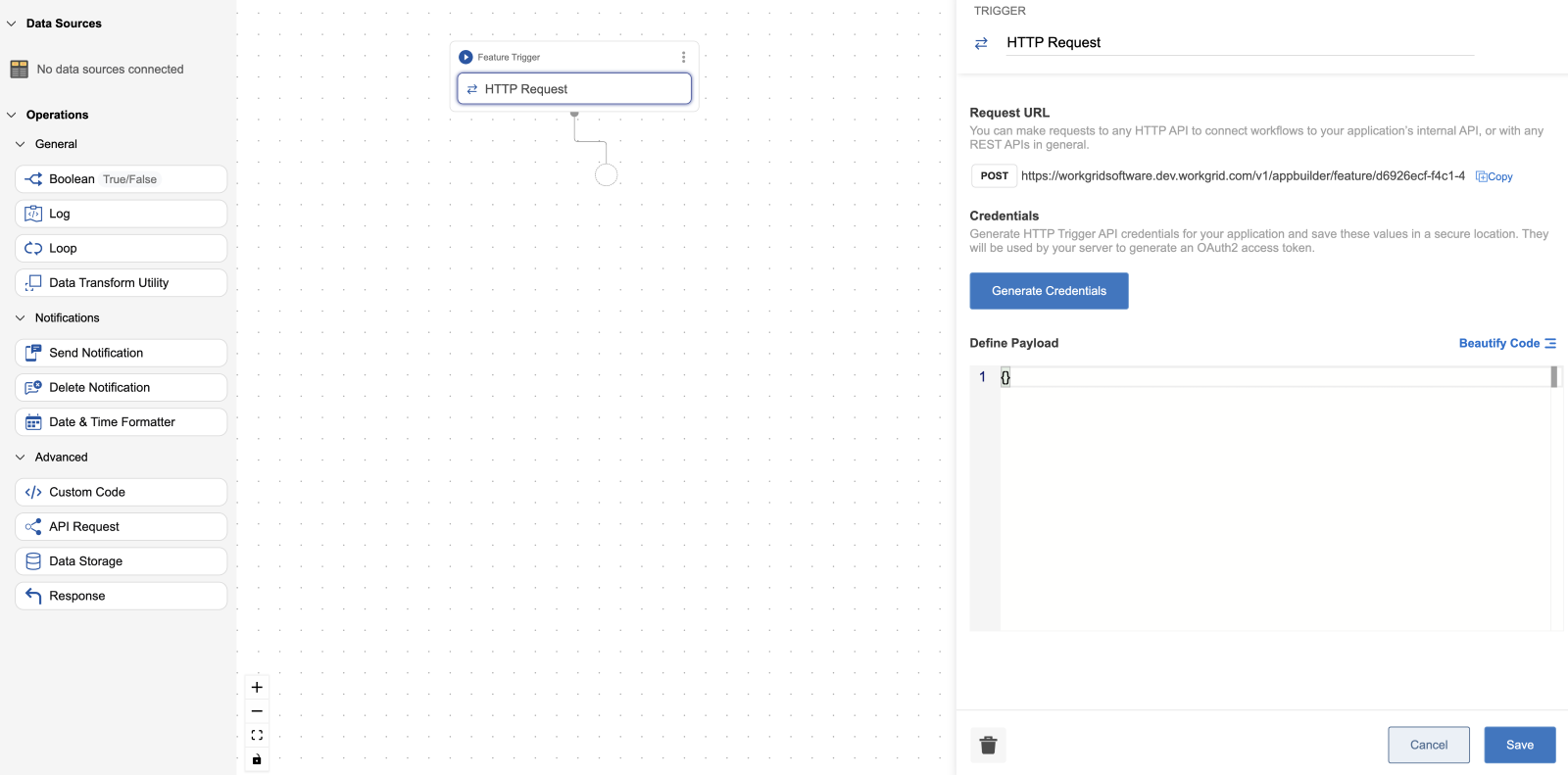Toggle the canvas lock
The image size is (1568, 775).
[257, 759]
